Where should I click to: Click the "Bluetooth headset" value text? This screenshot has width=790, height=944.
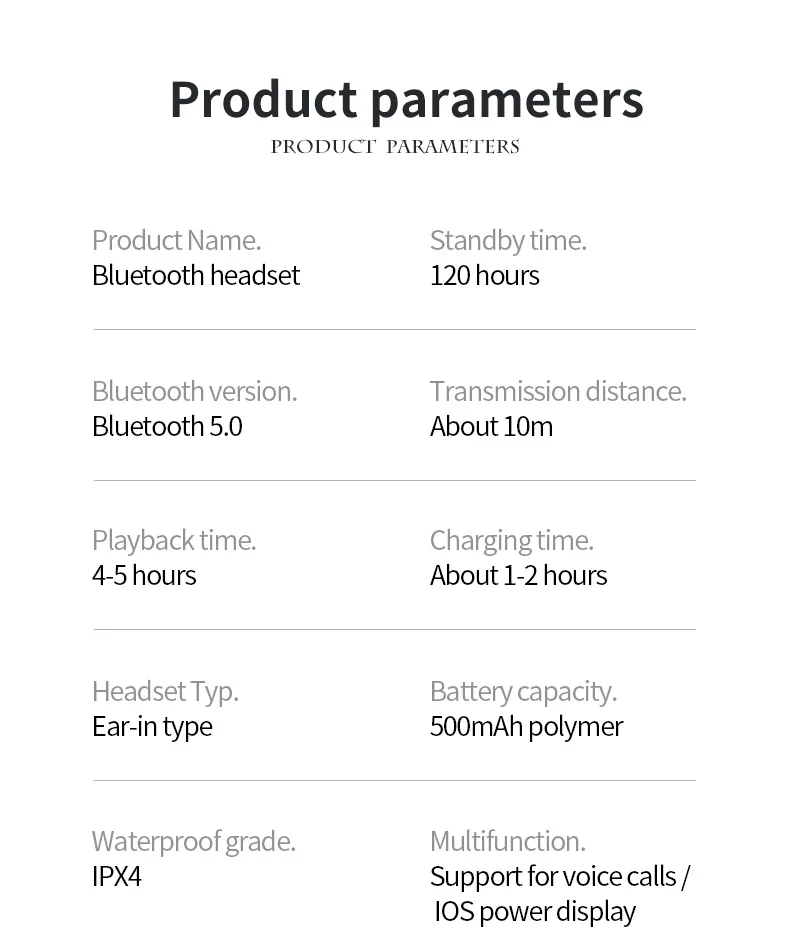click(x=196, y=276)
